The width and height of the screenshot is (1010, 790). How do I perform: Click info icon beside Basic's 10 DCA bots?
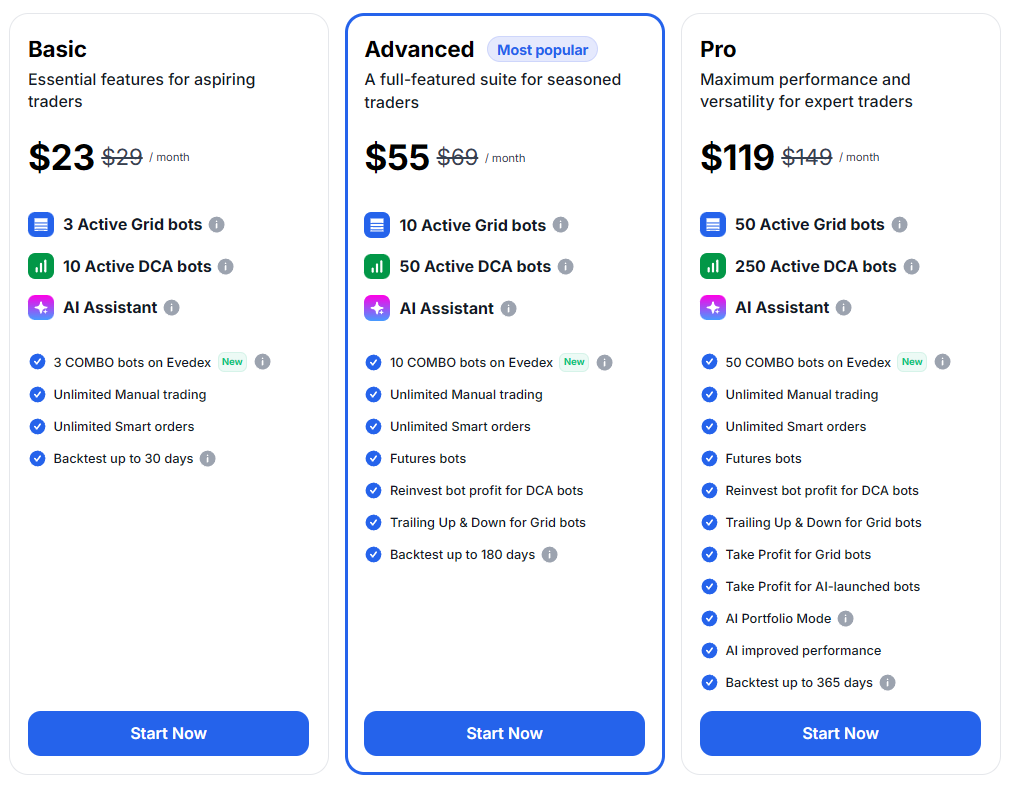pyautogui.click(x=226, y=267)
